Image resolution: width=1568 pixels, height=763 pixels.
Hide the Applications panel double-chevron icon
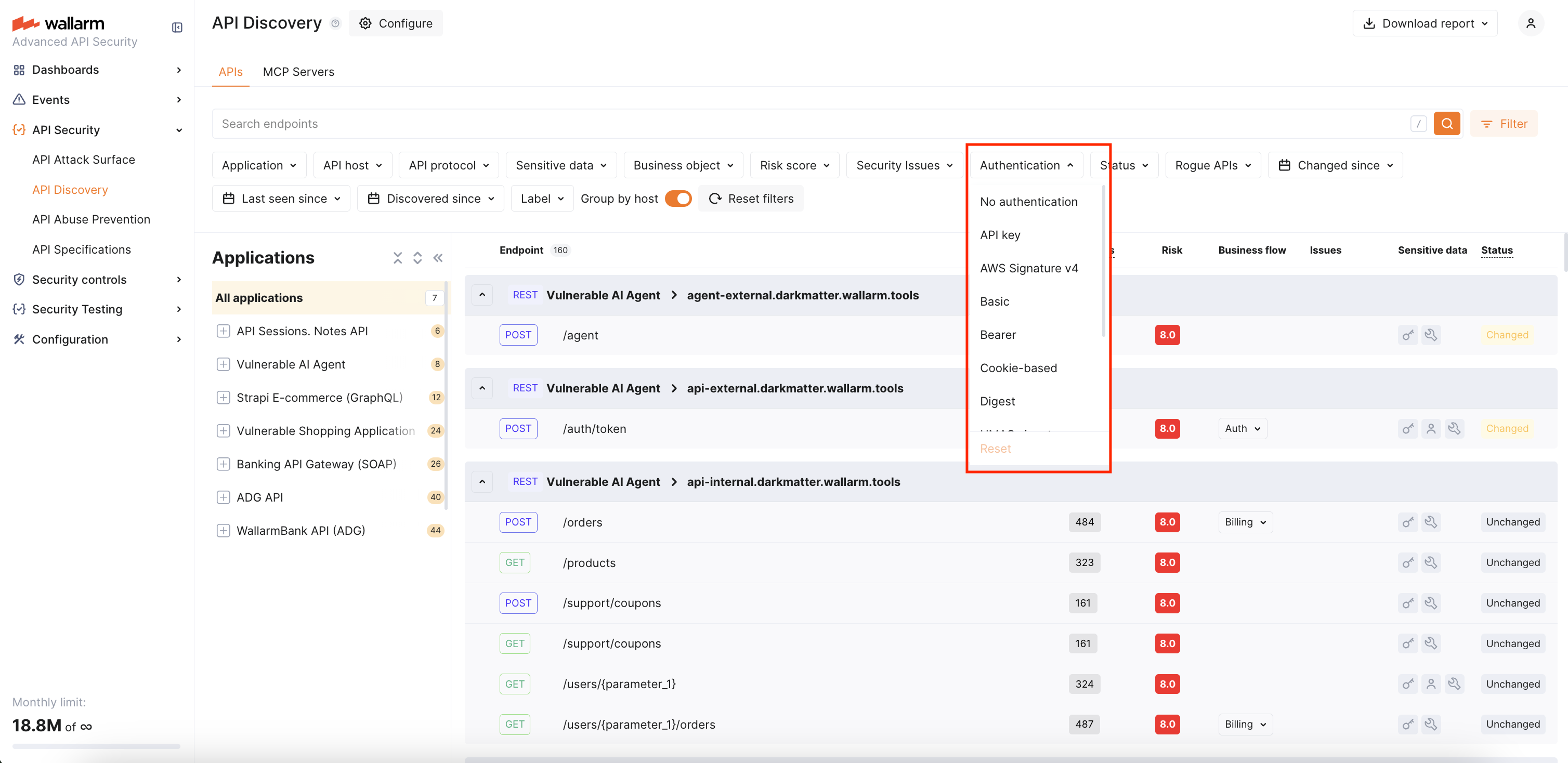click(x=438, y=258)
